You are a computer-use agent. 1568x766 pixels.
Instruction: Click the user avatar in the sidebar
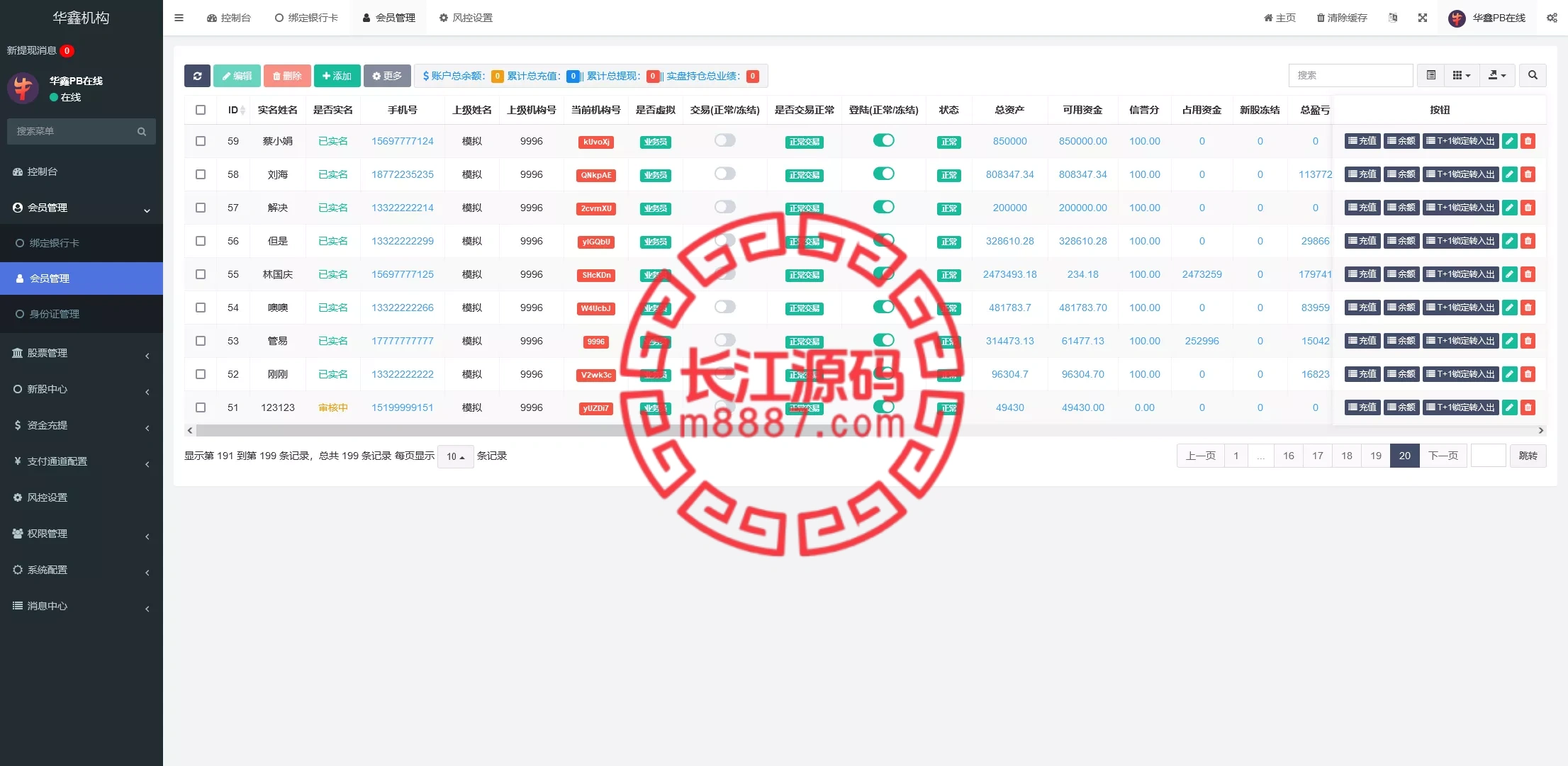(23, 88)
